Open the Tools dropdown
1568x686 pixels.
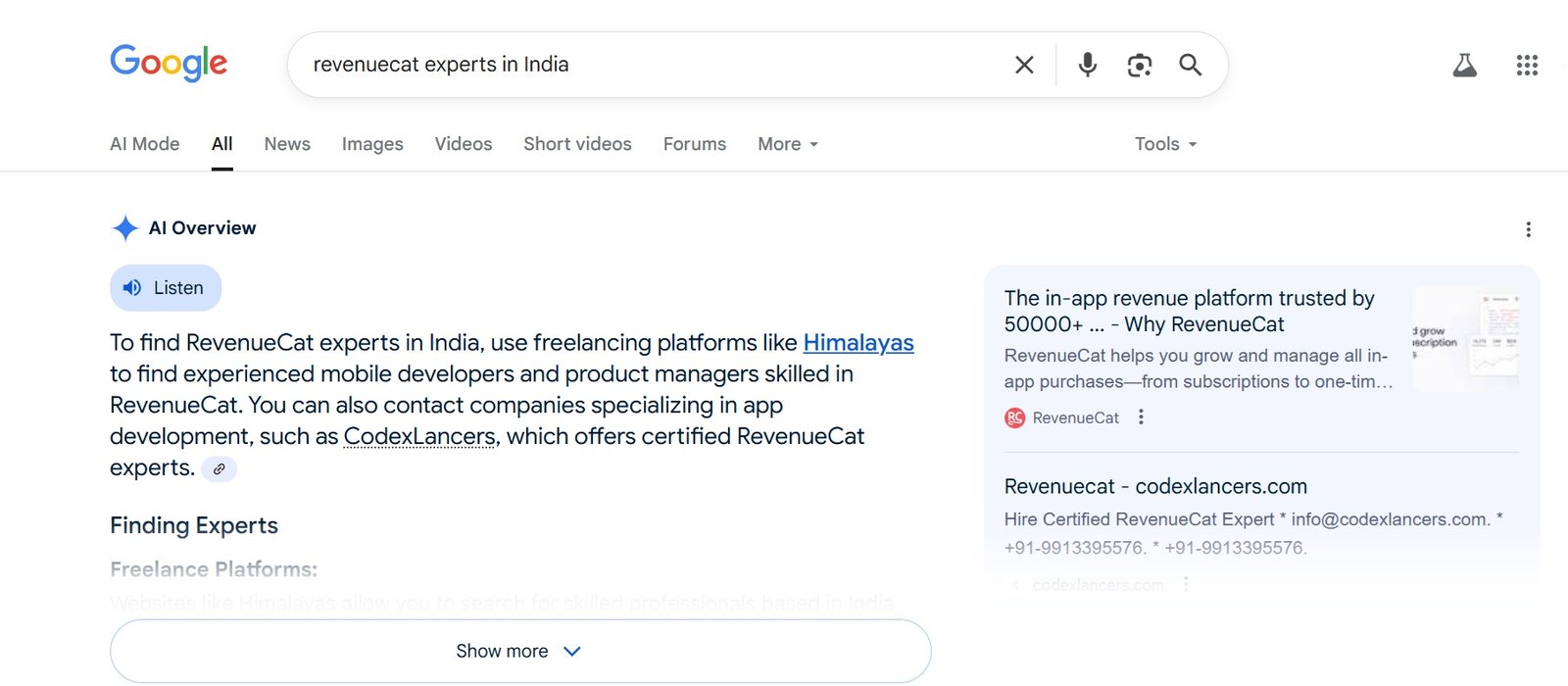tap(1165, 144)
